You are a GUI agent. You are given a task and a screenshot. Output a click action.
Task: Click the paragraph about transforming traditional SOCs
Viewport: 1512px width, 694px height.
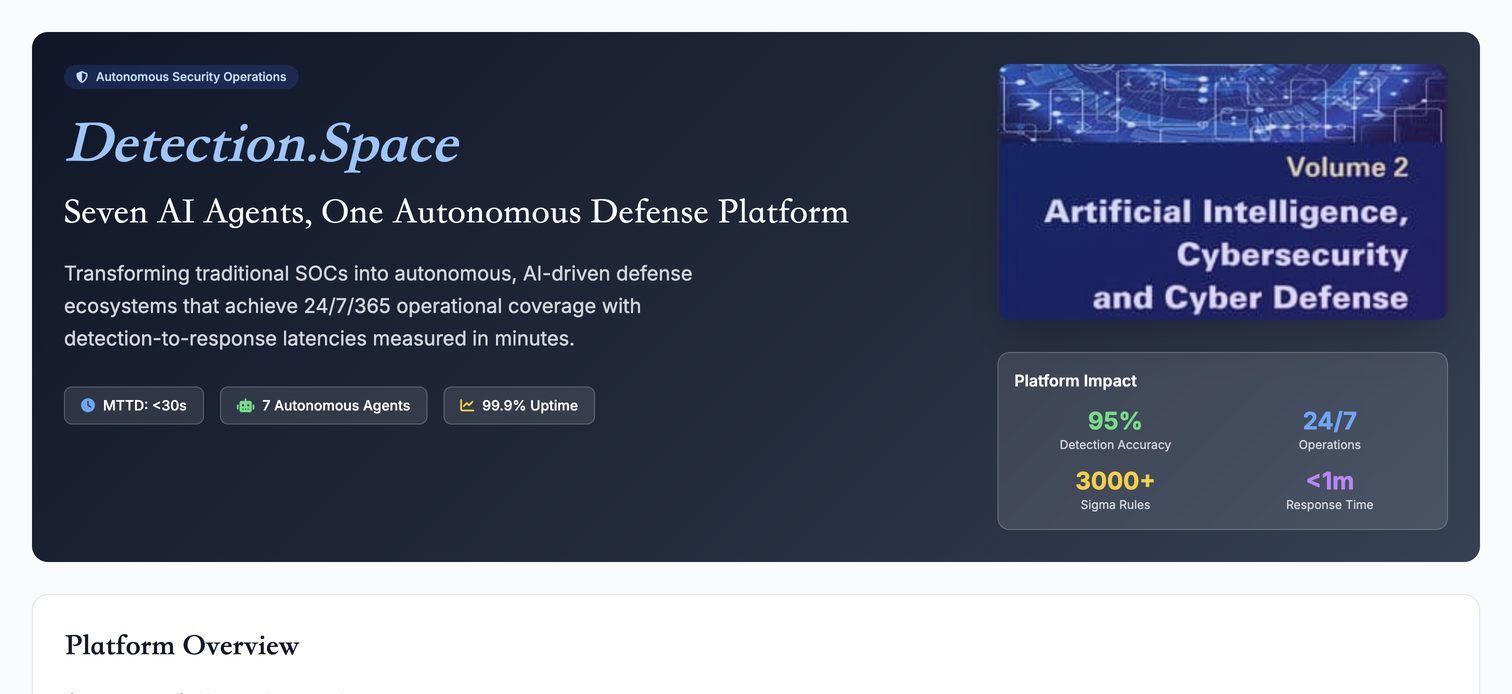pos(378,306)
